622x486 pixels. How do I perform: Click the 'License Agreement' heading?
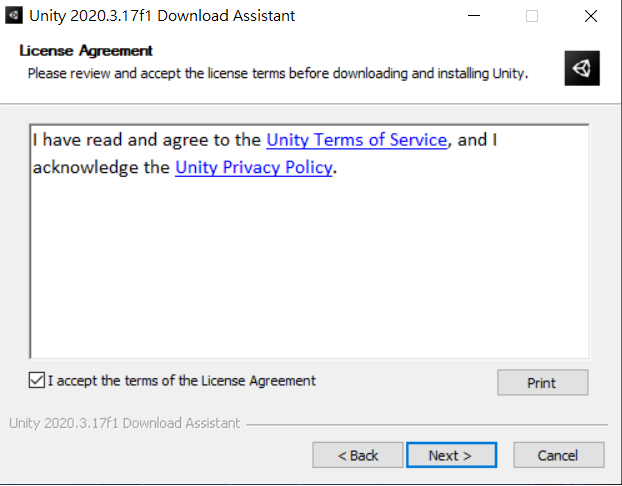pyautogui.click(x=86, y=51)
